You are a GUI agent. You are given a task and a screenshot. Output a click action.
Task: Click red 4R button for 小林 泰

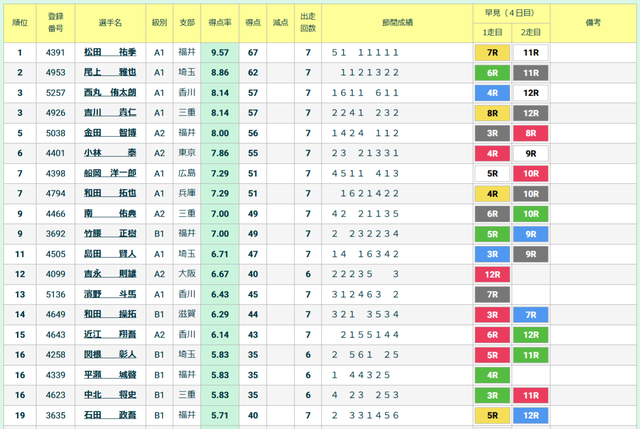coord(492,153)
